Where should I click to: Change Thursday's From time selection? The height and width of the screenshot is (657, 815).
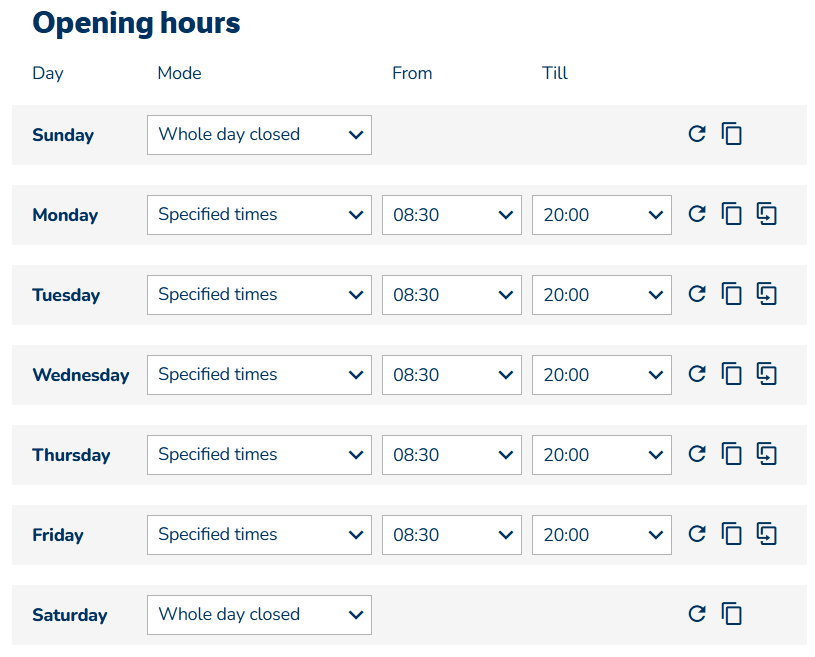[451, 455]
